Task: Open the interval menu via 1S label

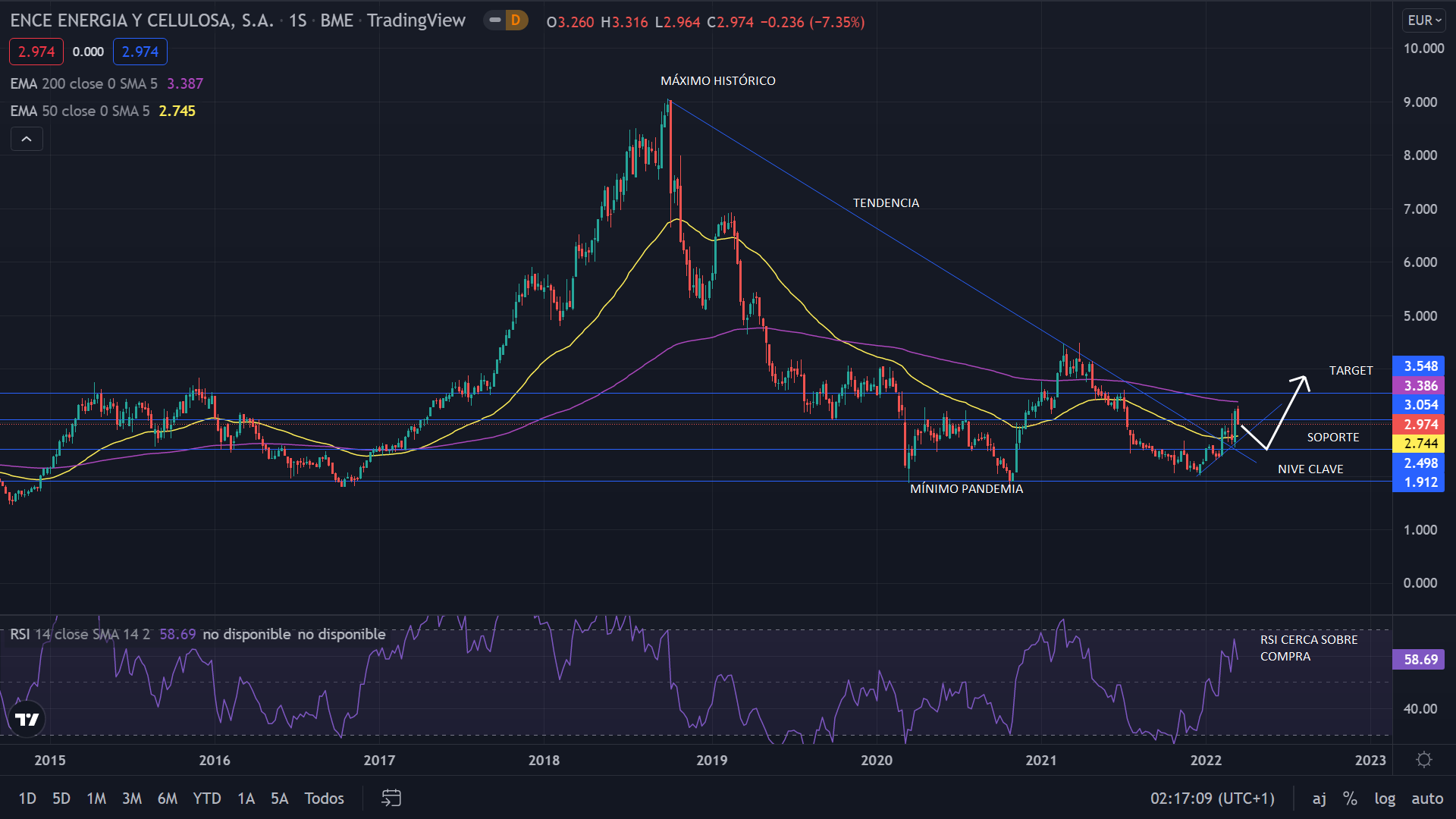Action: [297, 21]
